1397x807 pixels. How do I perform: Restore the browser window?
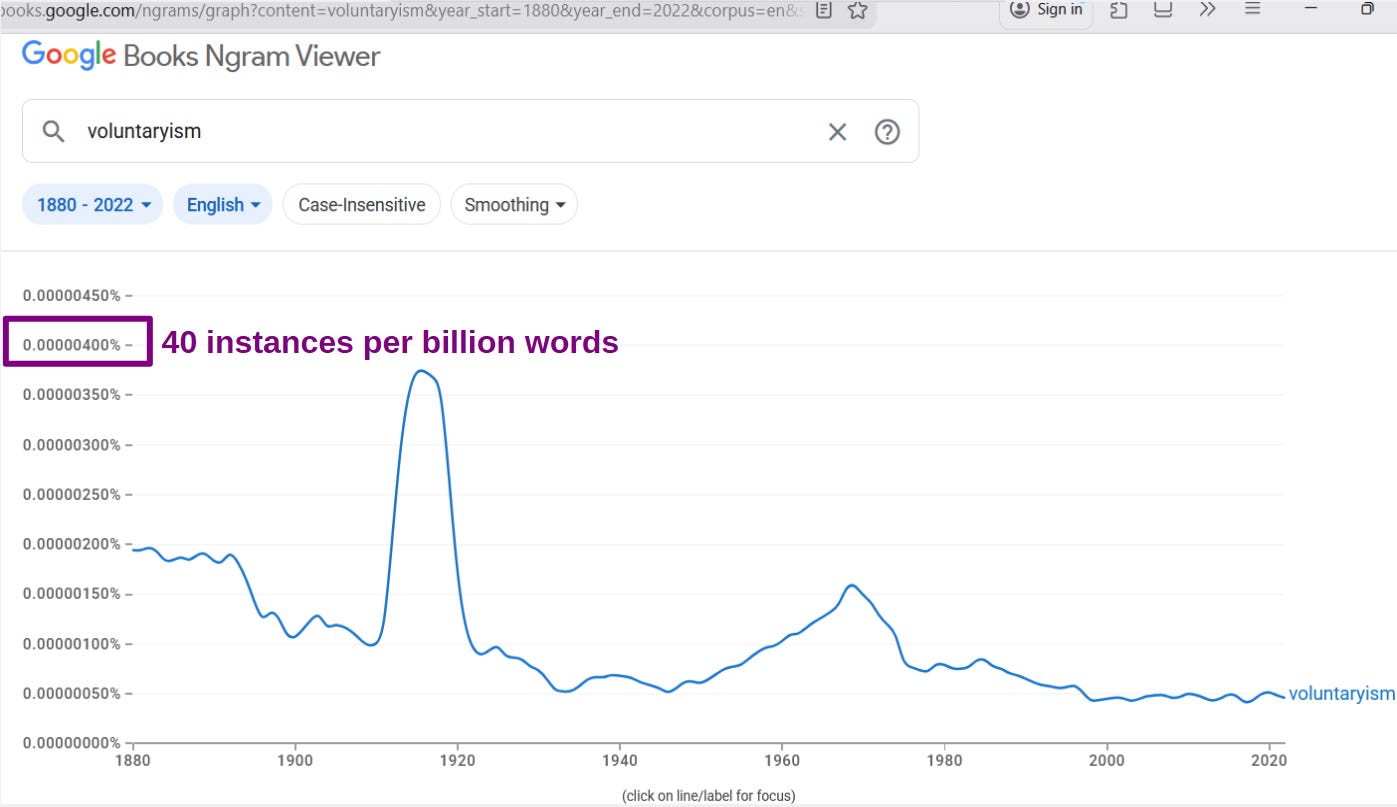pos(1367,9)
